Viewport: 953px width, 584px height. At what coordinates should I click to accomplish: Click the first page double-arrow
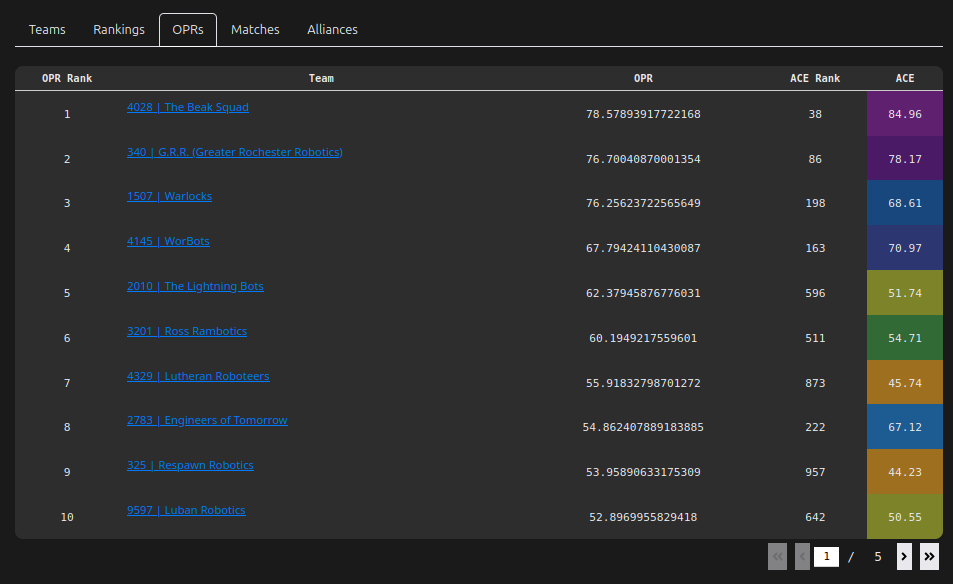777,557
